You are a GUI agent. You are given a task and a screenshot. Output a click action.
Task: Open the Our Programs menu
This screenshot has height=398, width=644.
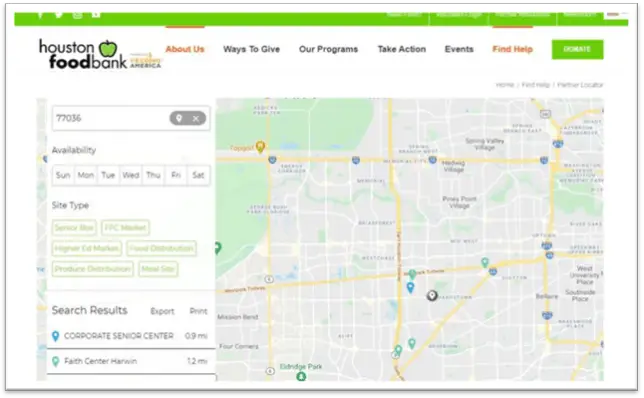(328, 49)
